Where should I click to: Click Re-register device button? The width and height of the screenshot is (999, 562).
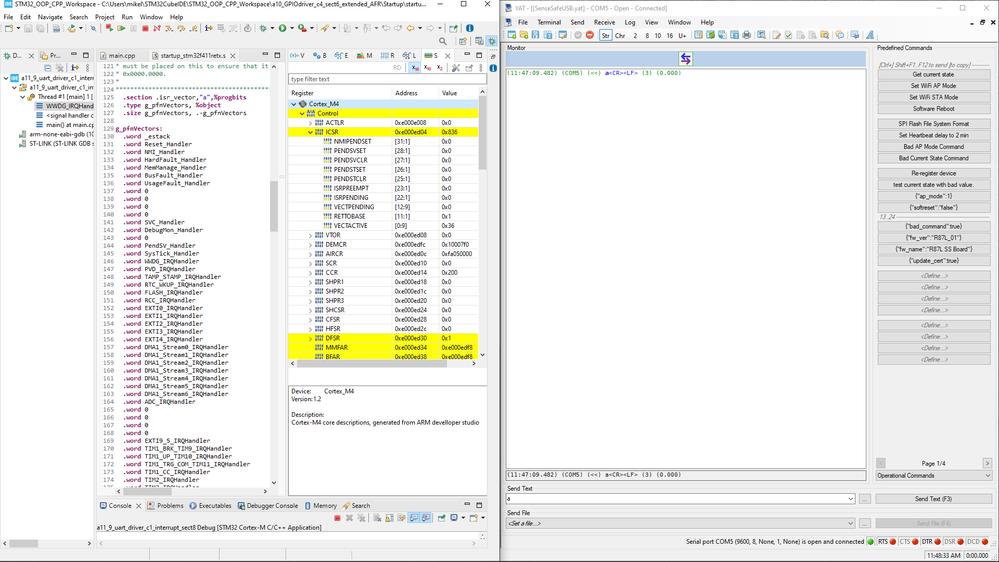(933, 173)
